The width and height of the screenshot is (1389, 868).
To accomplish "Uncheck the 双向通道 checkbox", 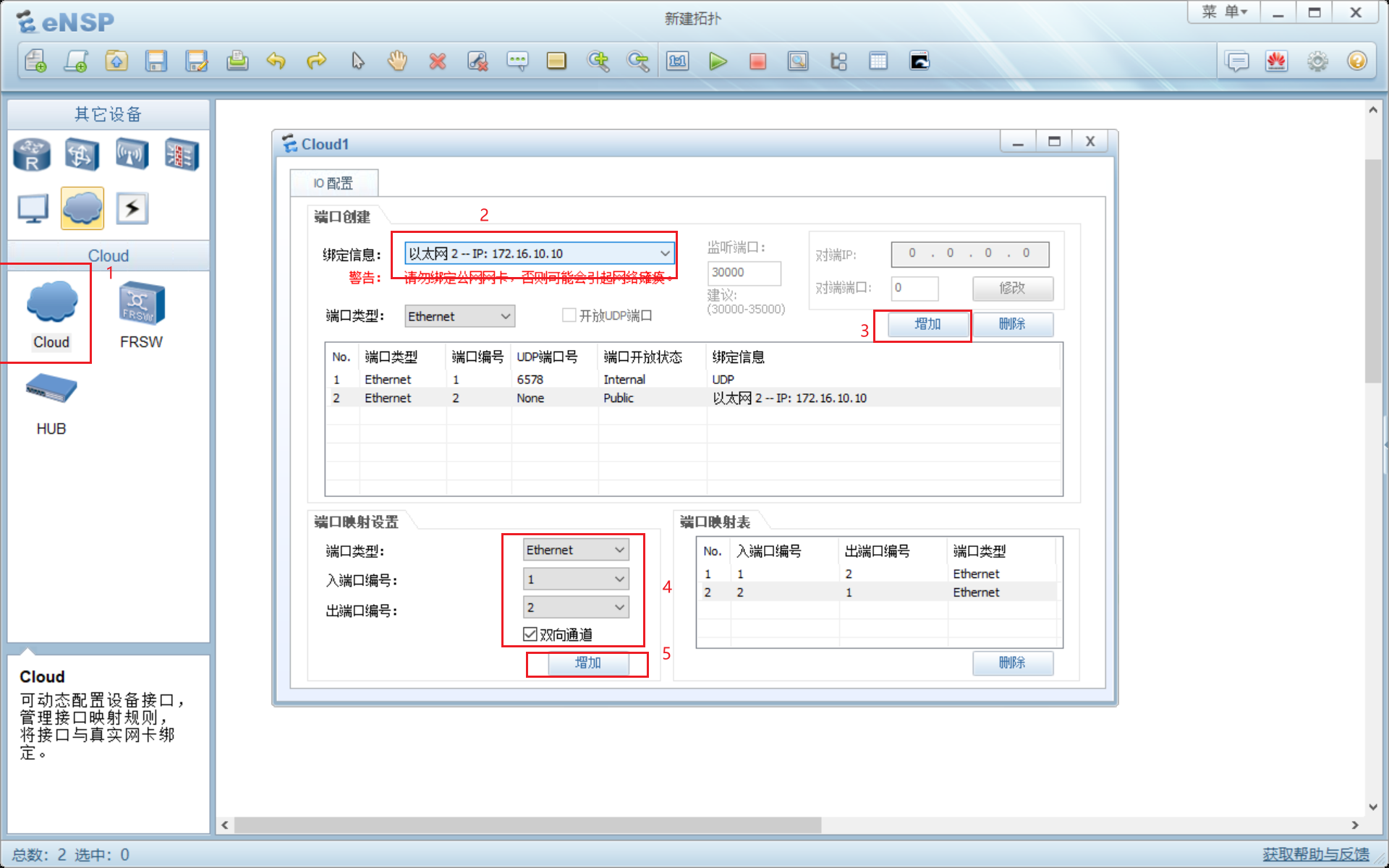I will pyautogui.click(x=530, y=634).
